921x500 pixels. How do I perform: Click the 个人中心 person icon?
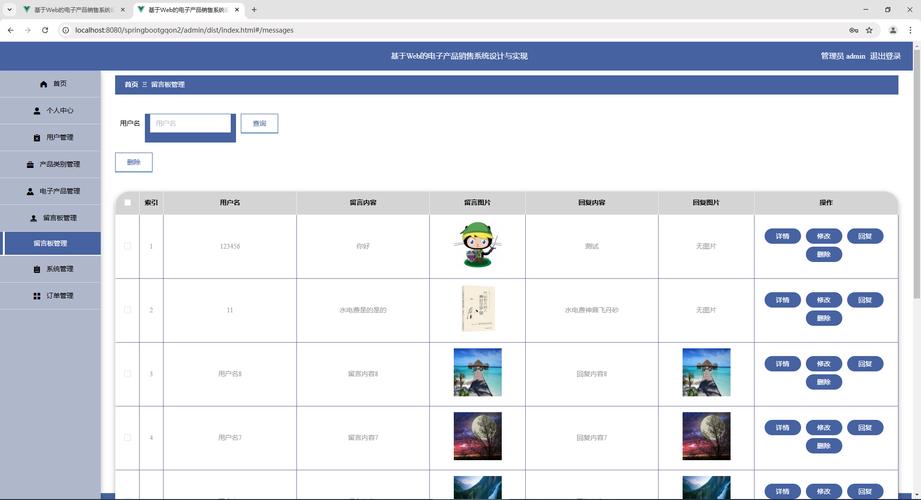click(36, 110)
